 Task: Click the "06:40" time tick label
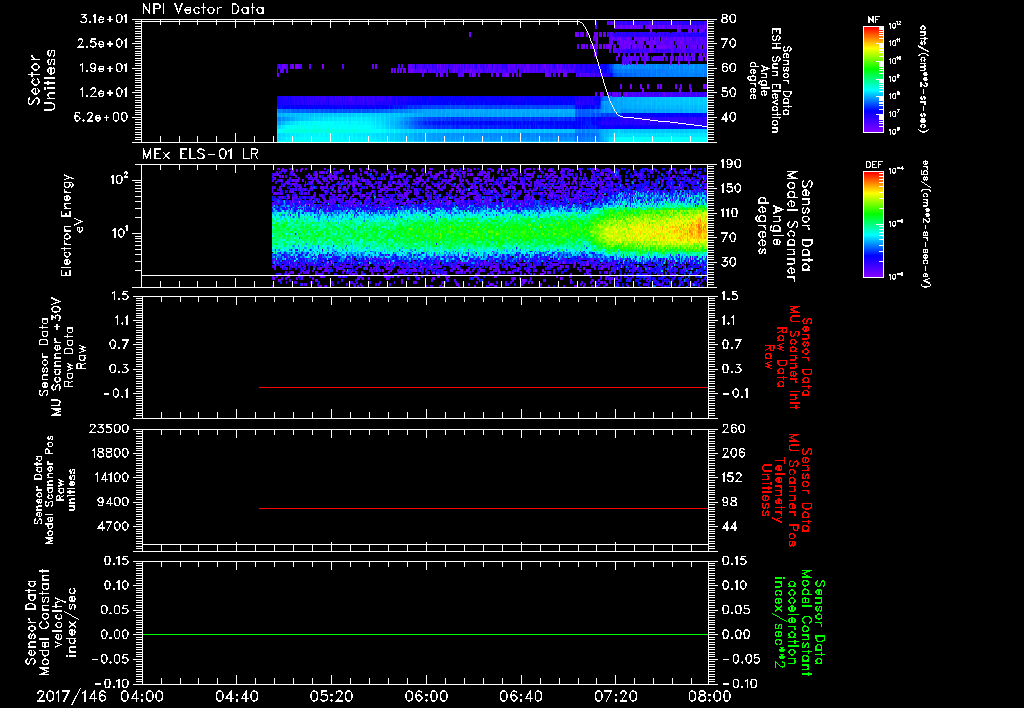(520, 696)
